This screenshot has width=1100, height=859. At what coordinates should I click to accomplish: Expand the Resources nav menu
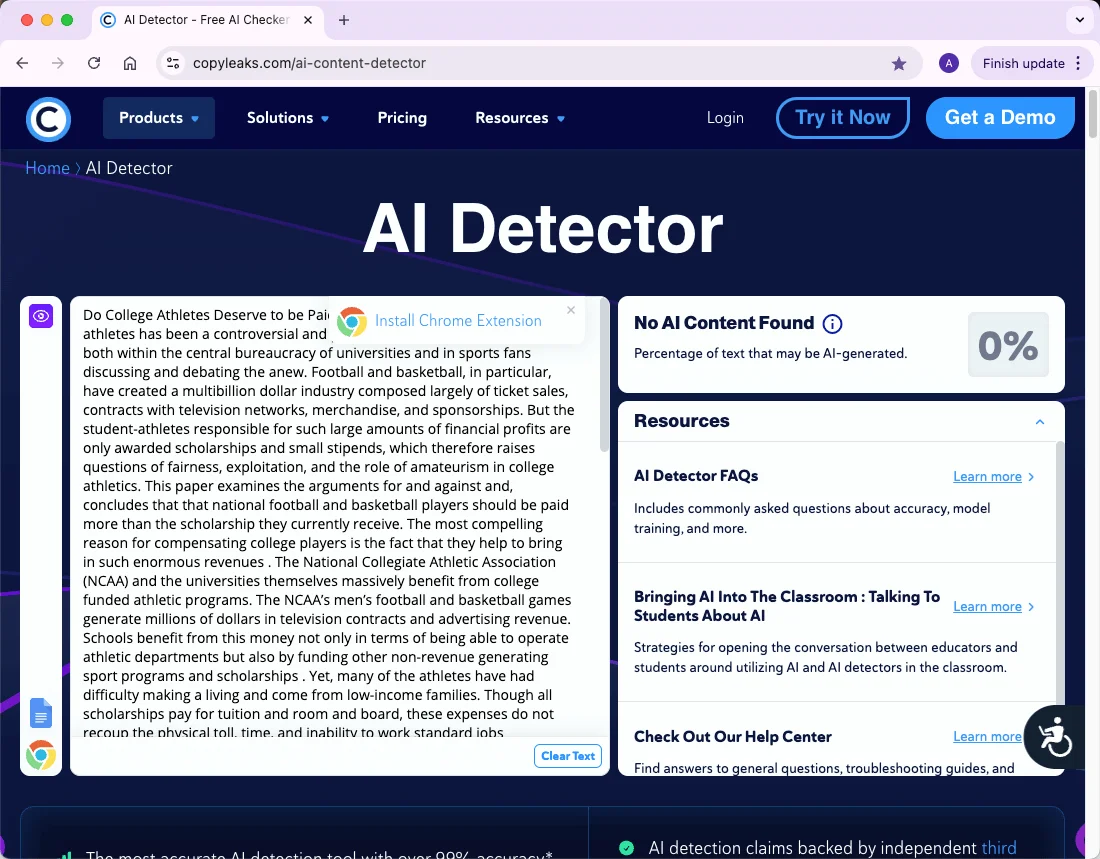pos(520,118)
